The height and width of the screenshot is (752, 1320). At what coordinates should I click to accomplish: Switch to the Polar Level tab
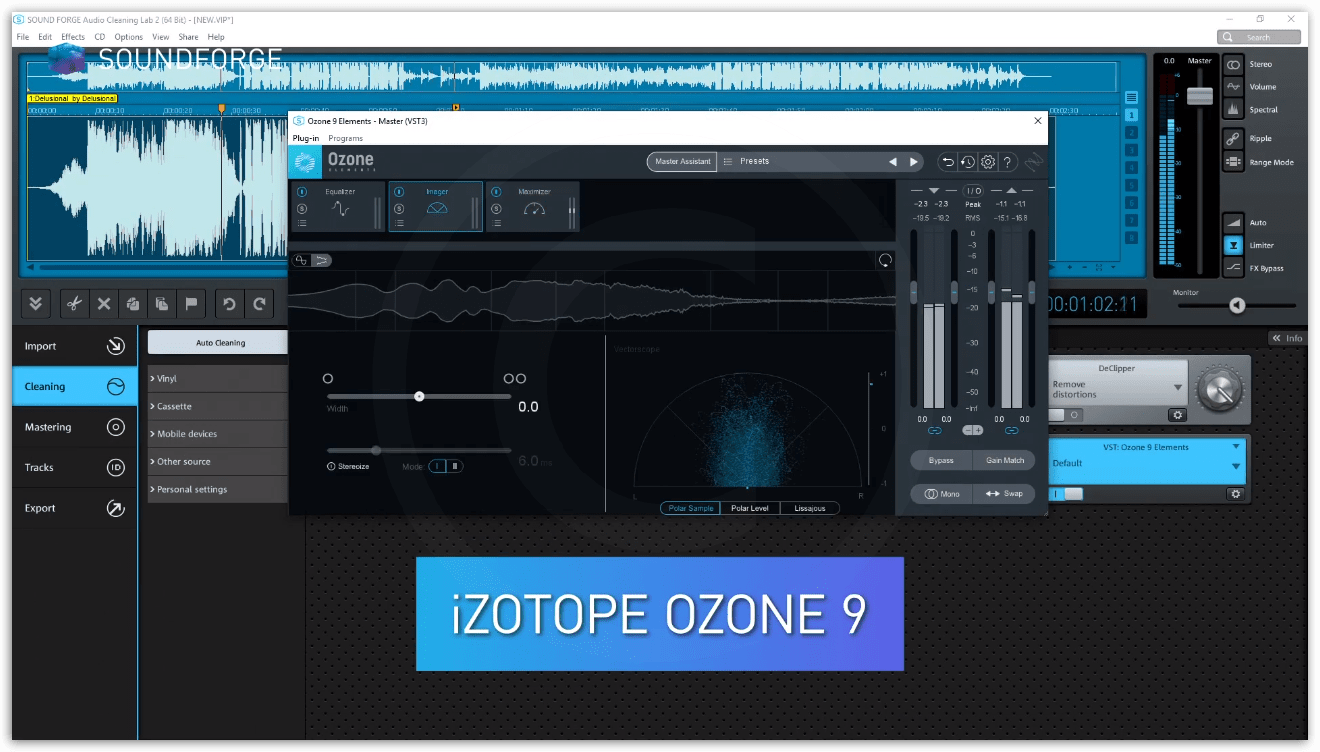pyautogui.click(x=750, y=507)
